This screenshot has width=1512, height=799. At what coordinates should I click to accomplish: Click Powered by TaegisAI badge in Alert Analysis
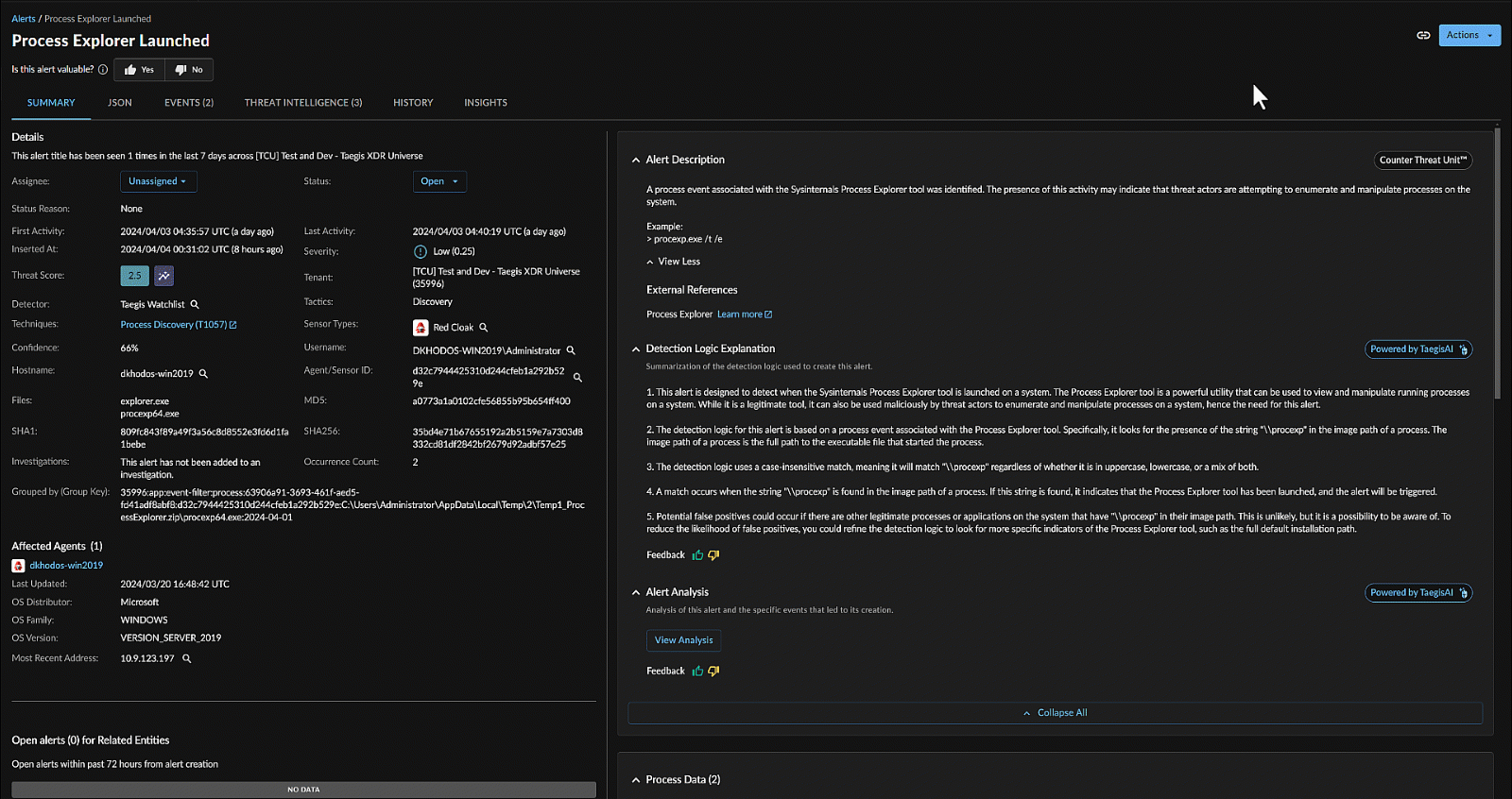[1418, 593]
